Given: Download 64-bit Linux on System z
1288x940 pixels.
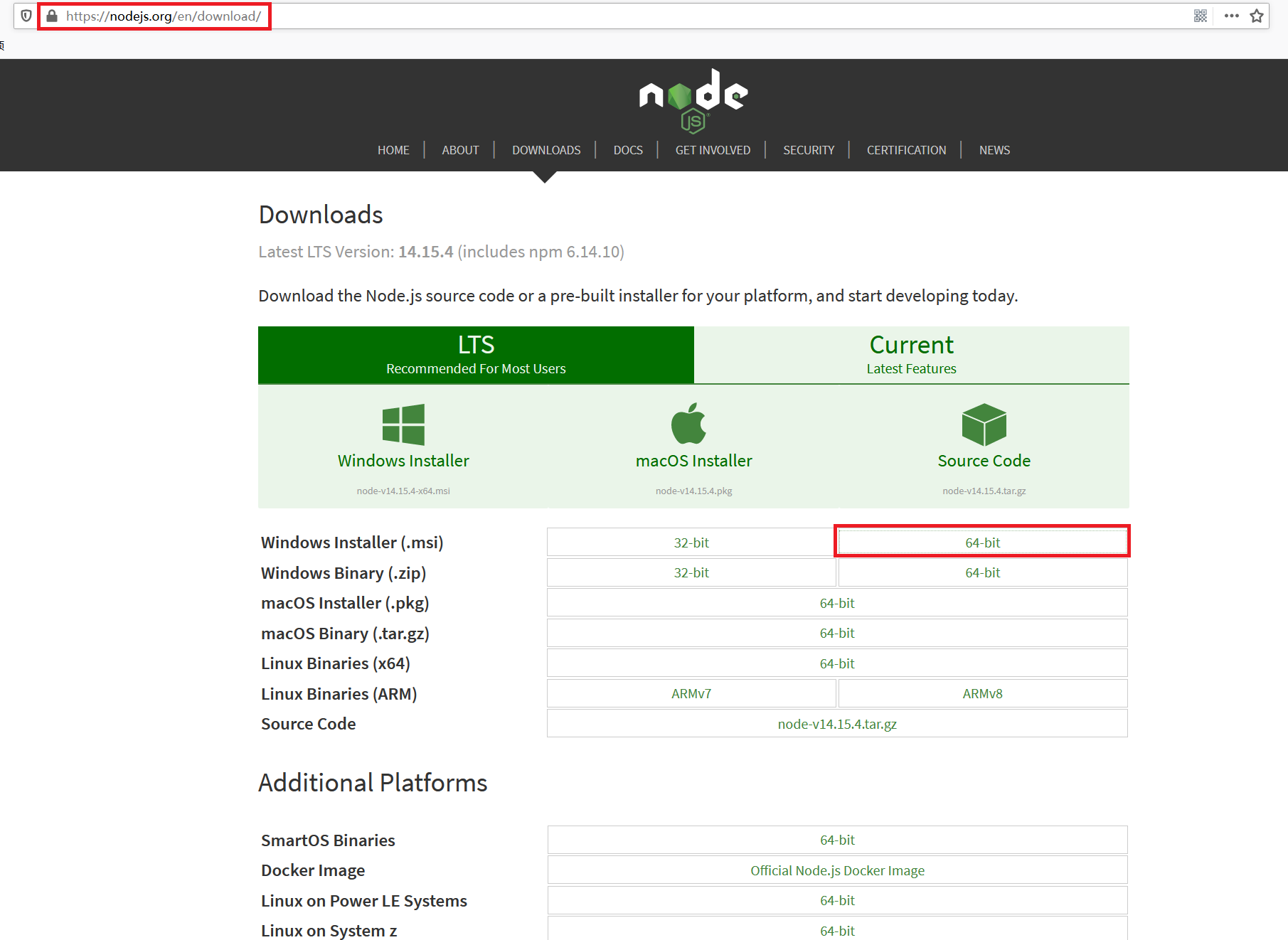Looking at the screenshot, I should click(837, 930).
